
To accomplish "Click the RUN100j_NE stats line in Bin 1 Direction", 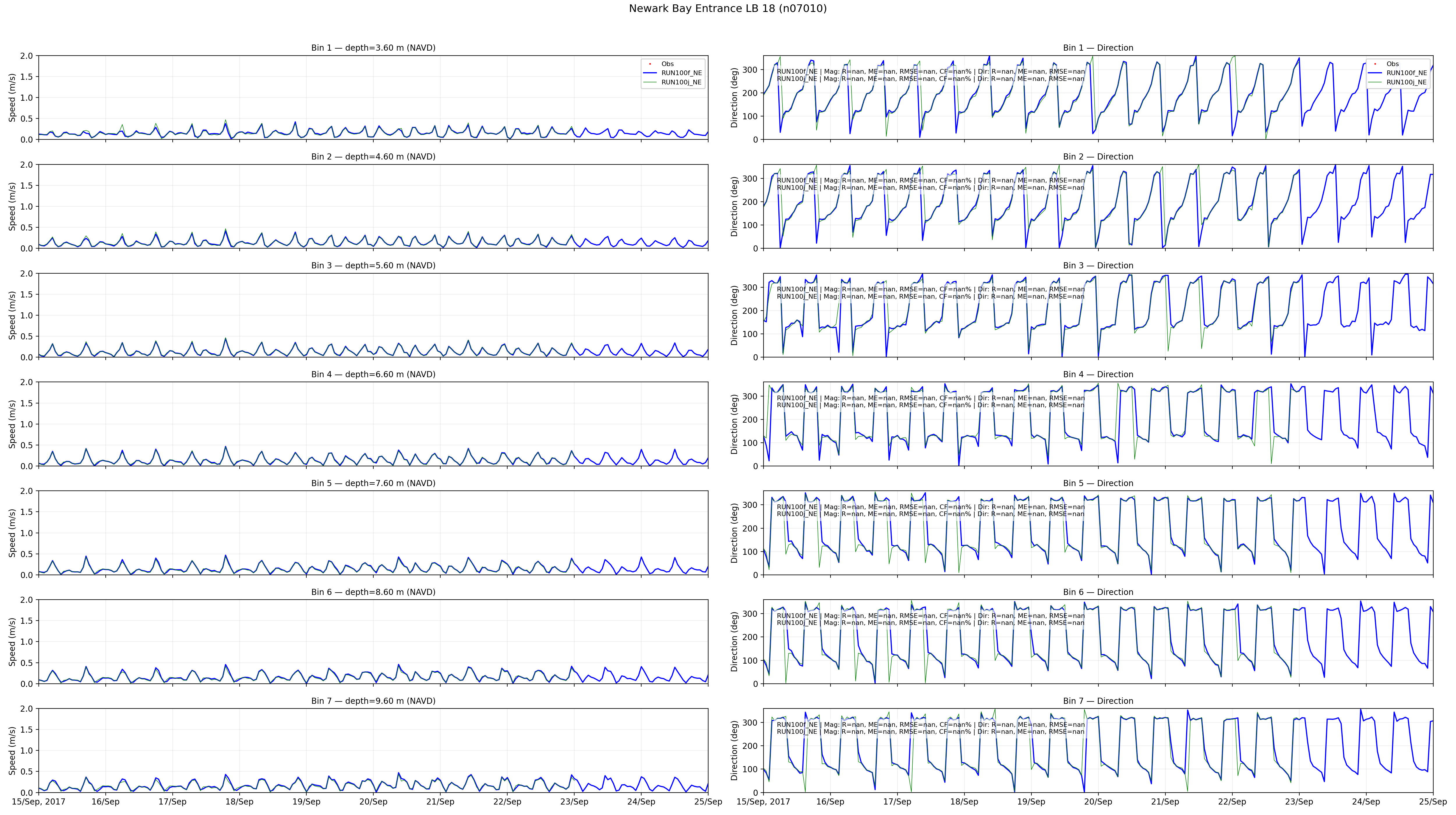I will pyautogui.click(x=930, y=79).
